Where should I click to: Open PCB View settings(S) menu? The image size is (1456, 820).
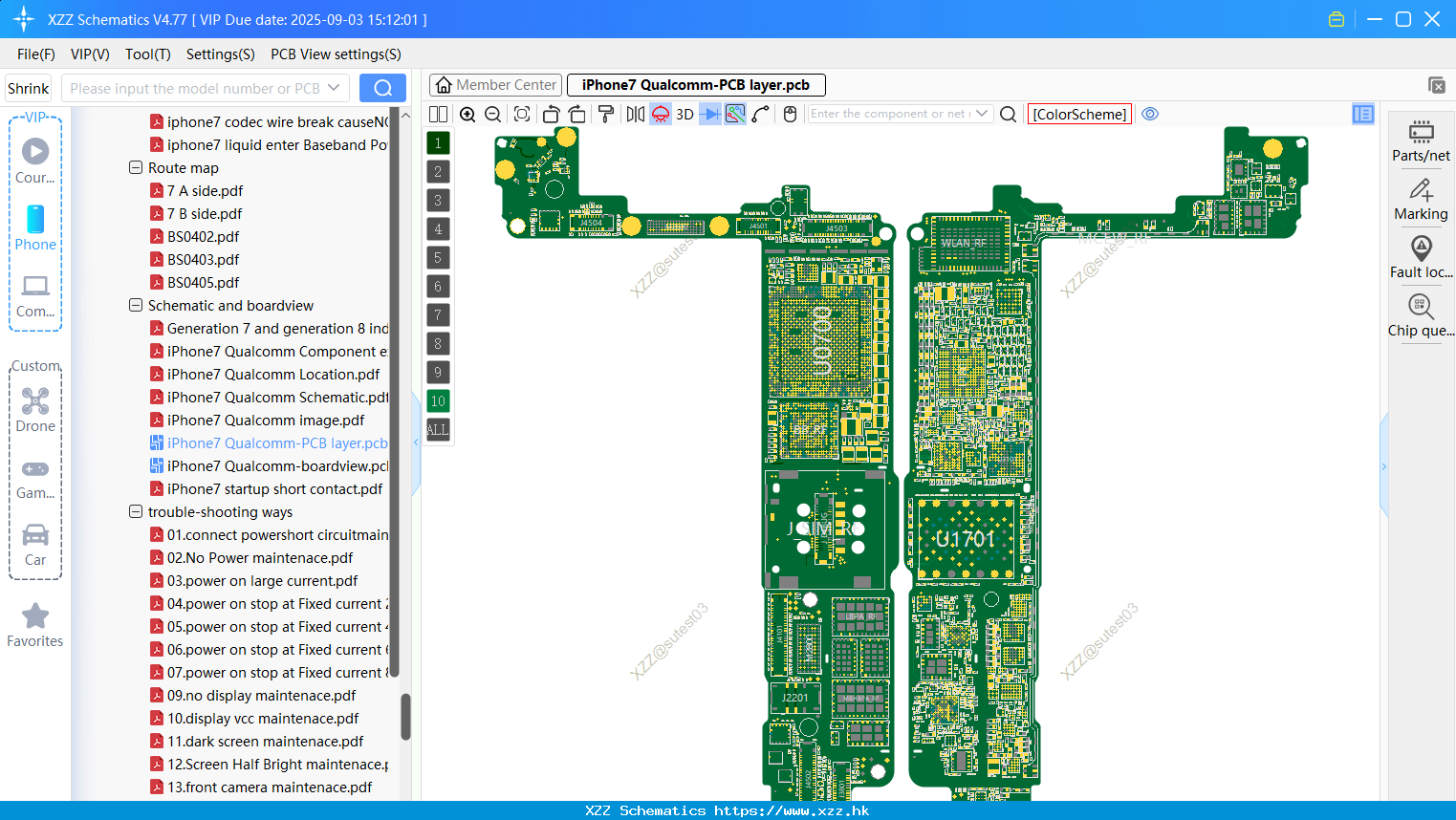336,54
